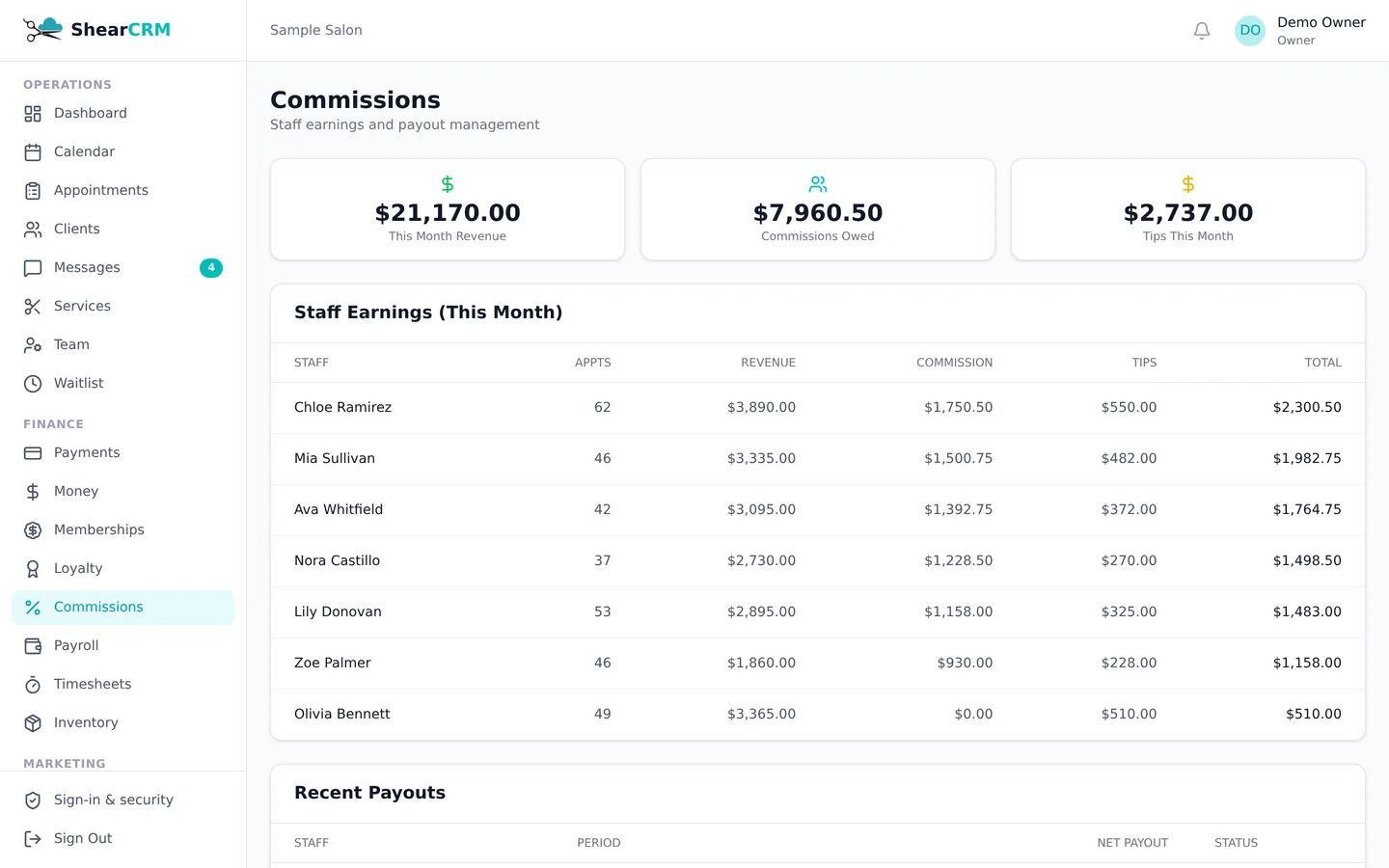
Task: Click Nora Castillo's commission $1,228.50
Action: pyautogui.click(x=959, y=561)
